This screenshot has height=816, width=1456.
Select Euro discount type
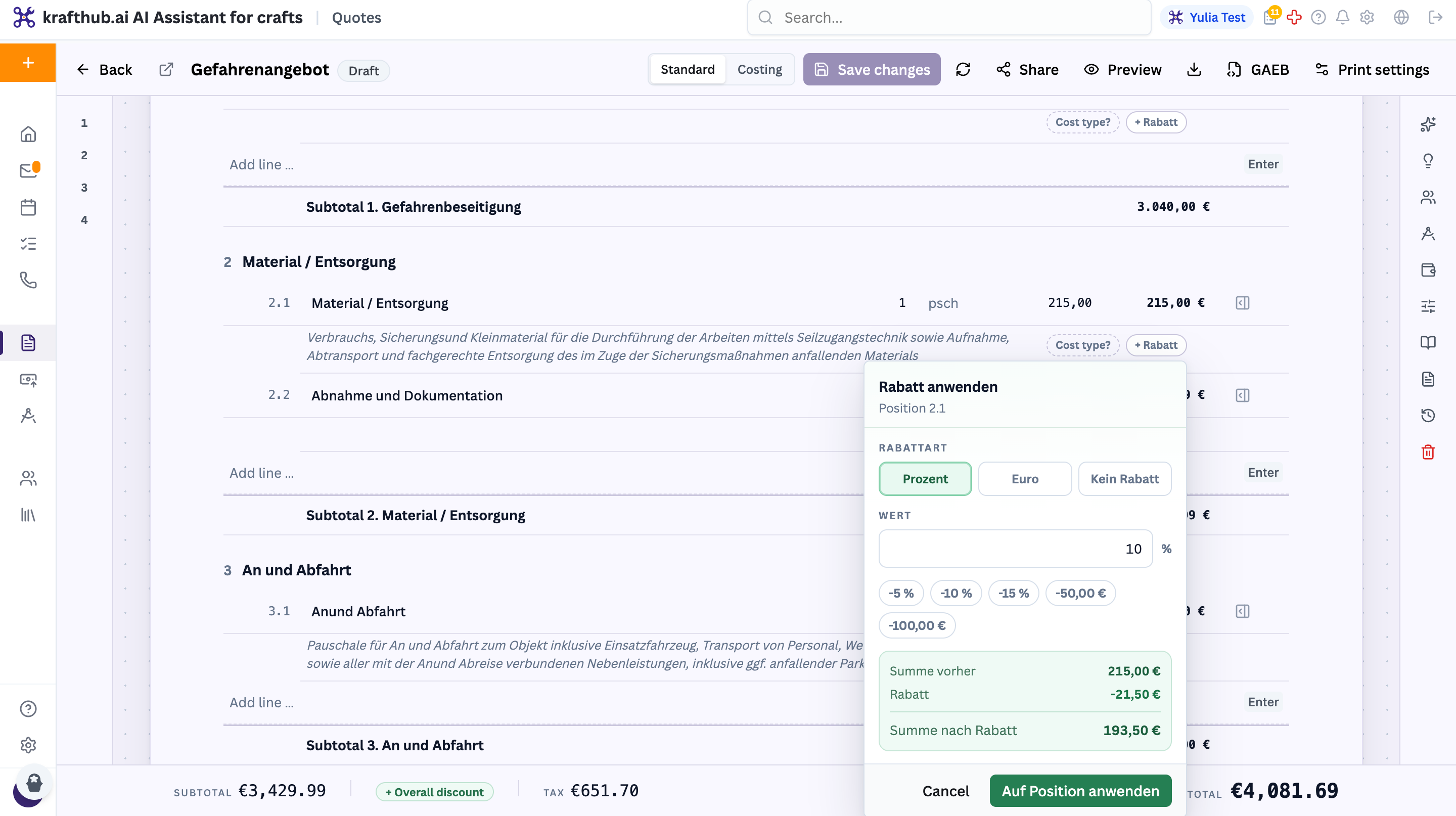pos(1024,479)
